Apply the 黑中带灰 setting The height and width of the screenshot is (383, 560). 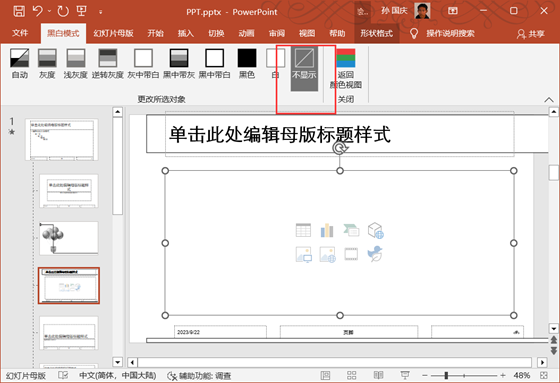pos(179,64)
